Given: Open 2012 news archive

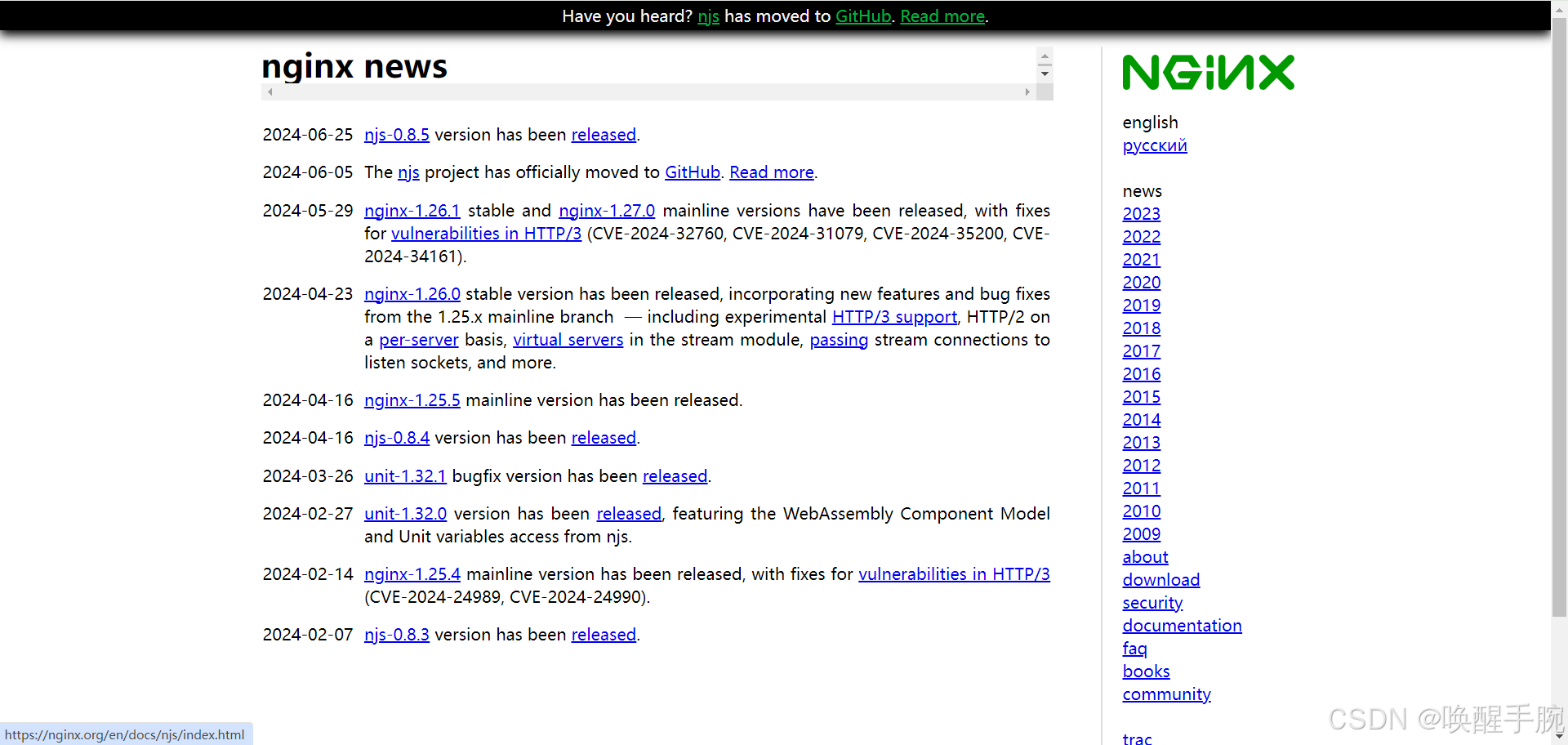Looking at the screenshot, I should tap(1142, 466).
